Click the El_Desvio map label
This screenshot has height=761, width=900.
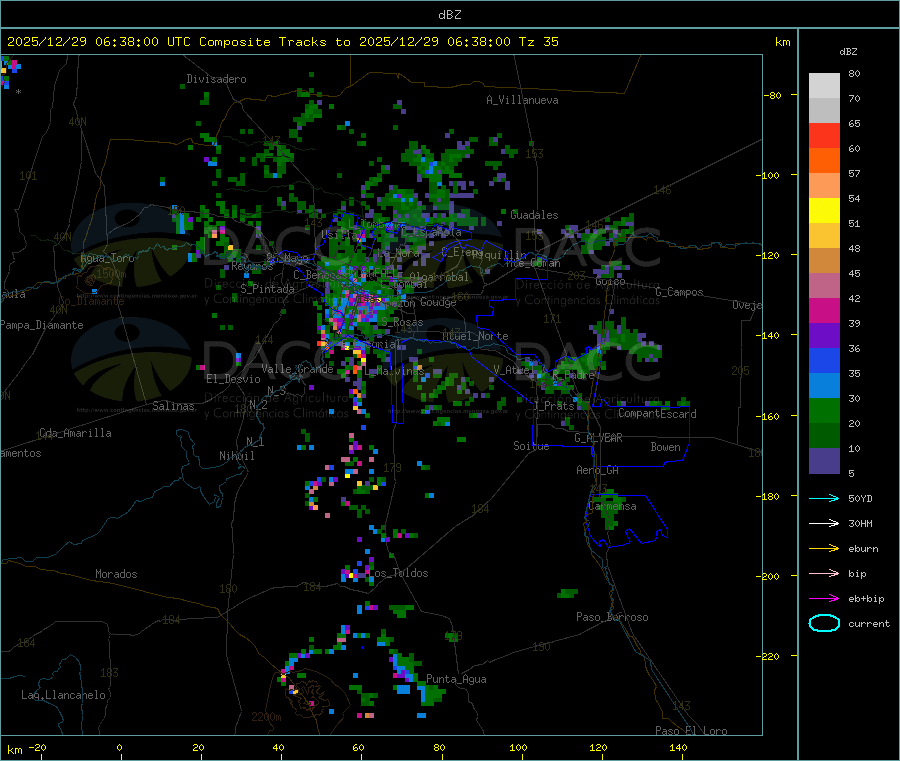pyautogui.click(x=233, y=379)
